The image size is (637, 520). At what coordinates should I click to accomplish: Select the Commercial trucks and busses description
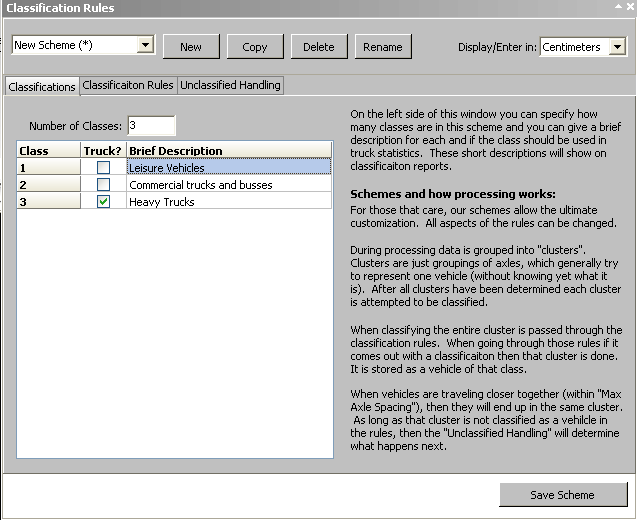(x=229, y=185)
